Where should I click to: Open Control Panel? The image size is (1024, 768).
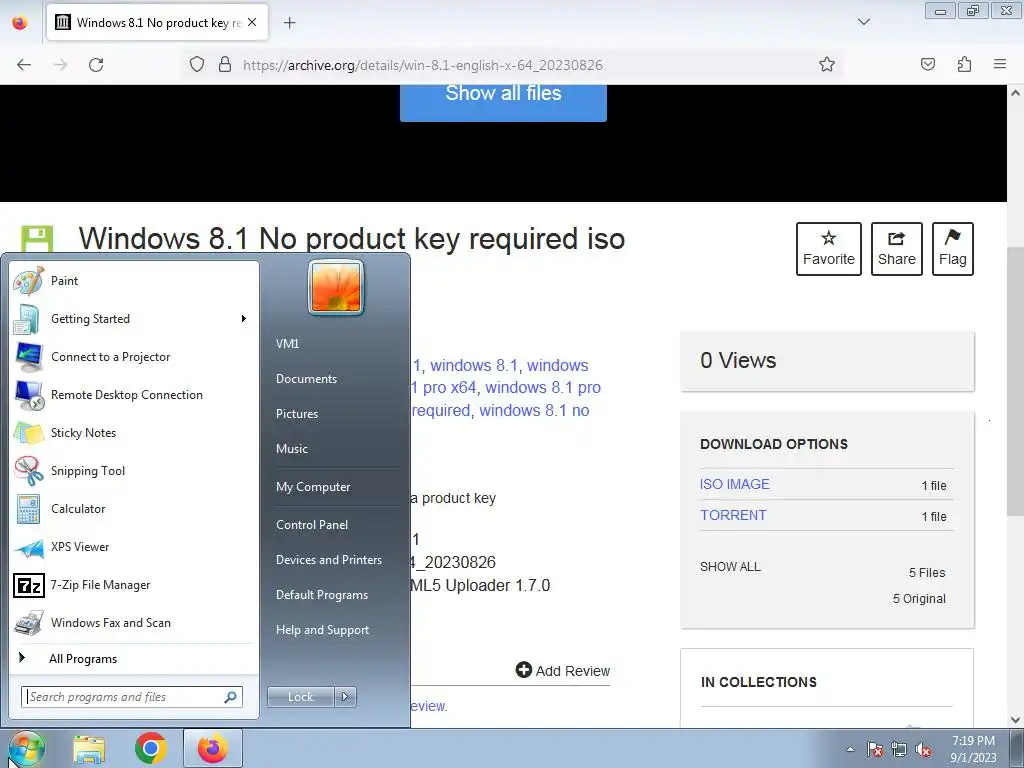pos(312,524)
